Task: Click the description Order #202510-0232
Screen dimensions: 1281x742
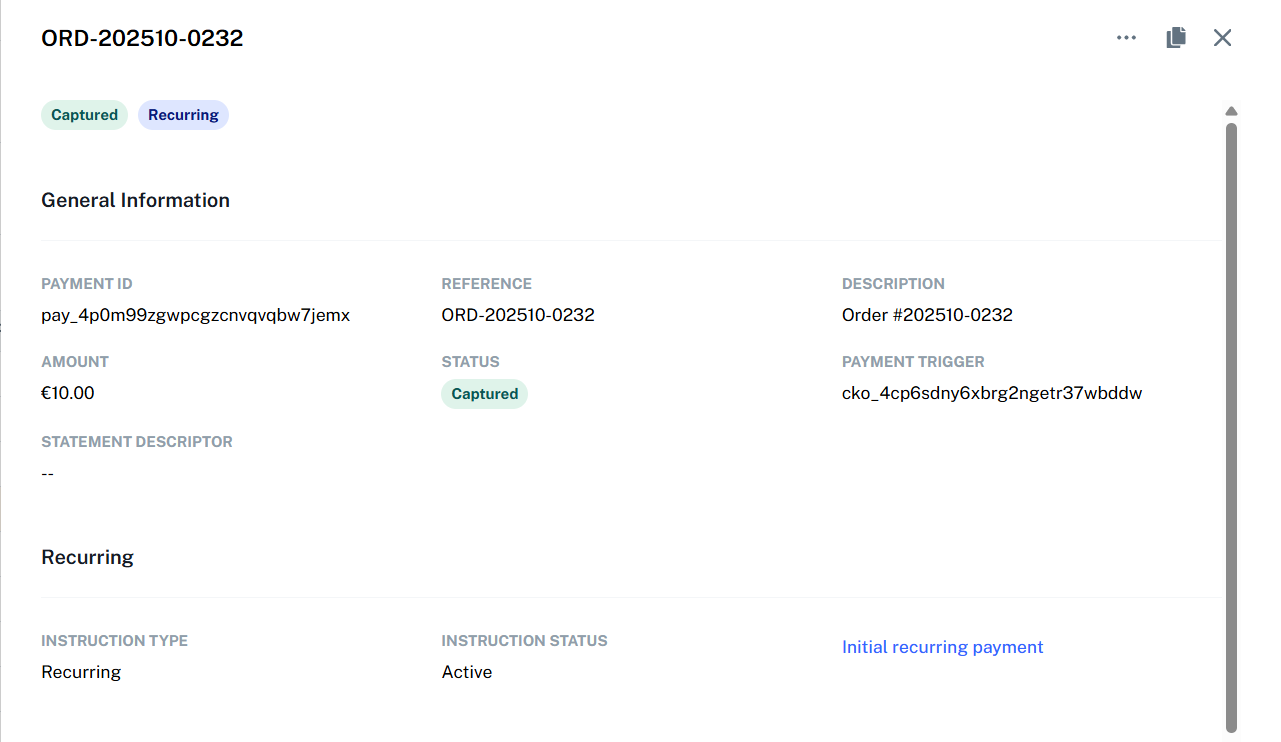Action: point(927,314)
